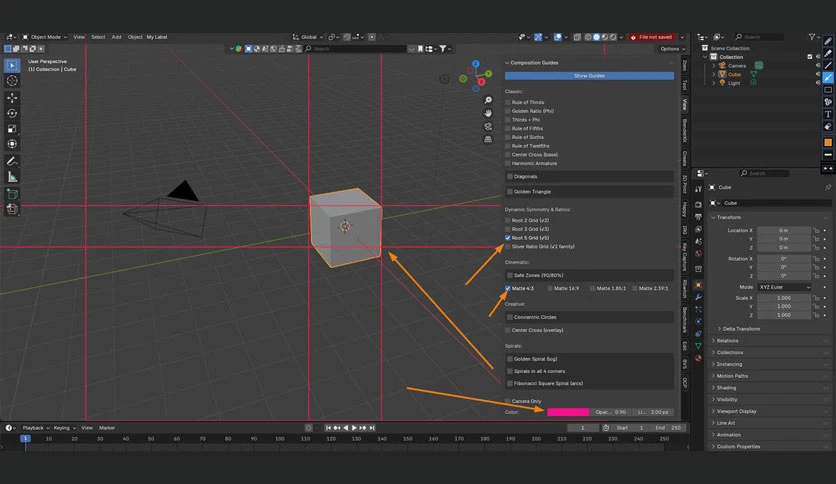This screenshot has height=484, width=836.
Task: Select the Transform tool
Action: [x=12, y=144]
